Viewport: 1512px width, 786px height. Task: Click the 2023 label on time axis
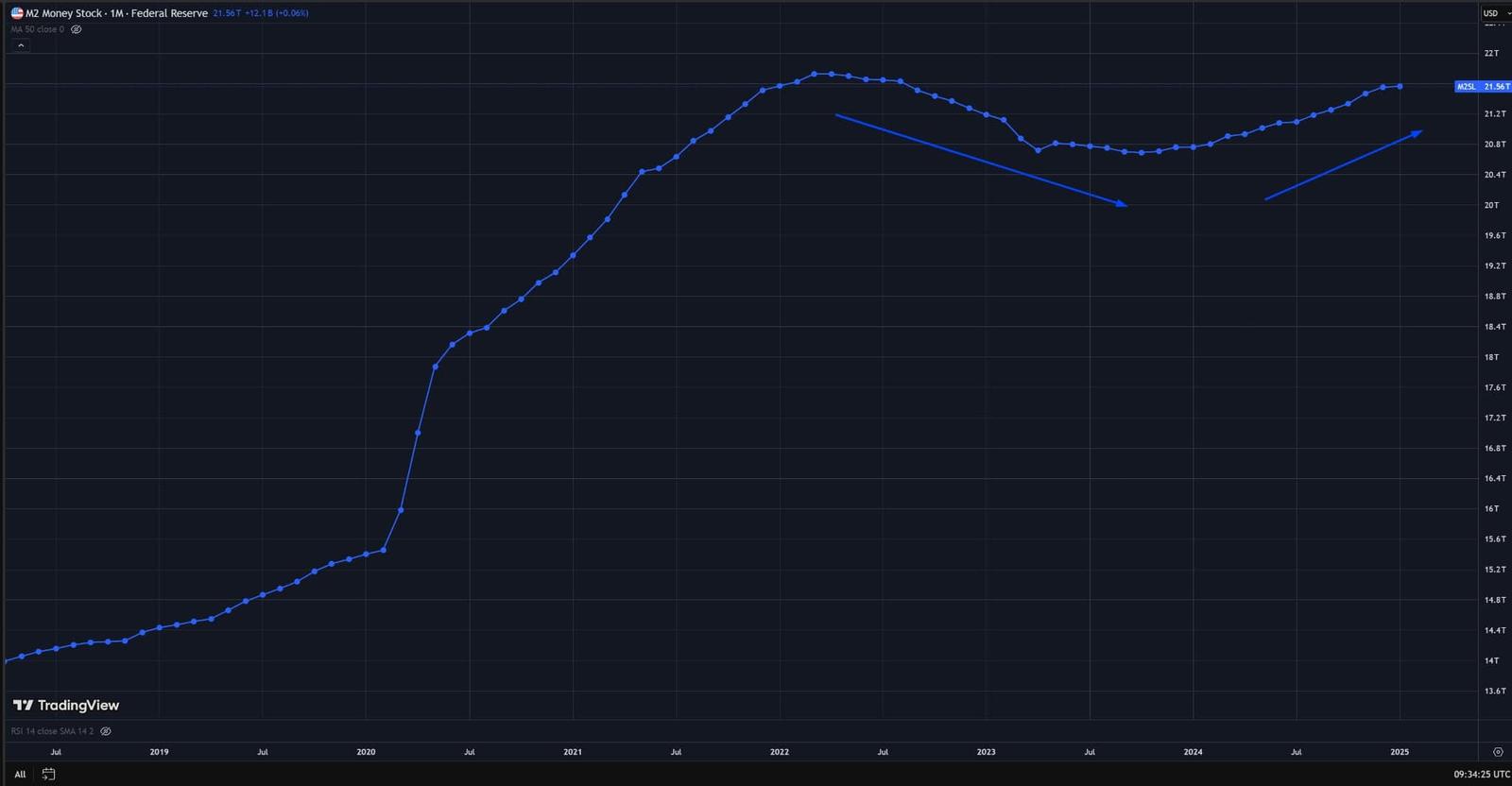[986, 752]
